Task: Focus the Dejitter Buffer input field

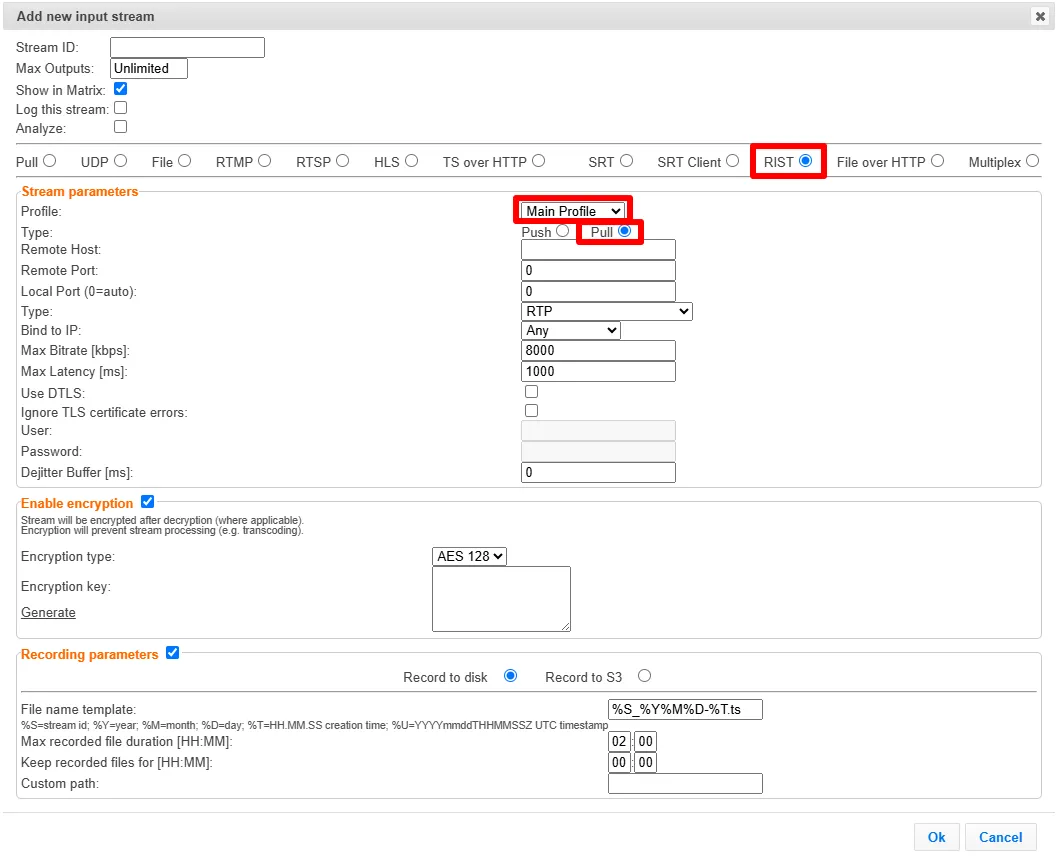Action: [x=599, y=473]
